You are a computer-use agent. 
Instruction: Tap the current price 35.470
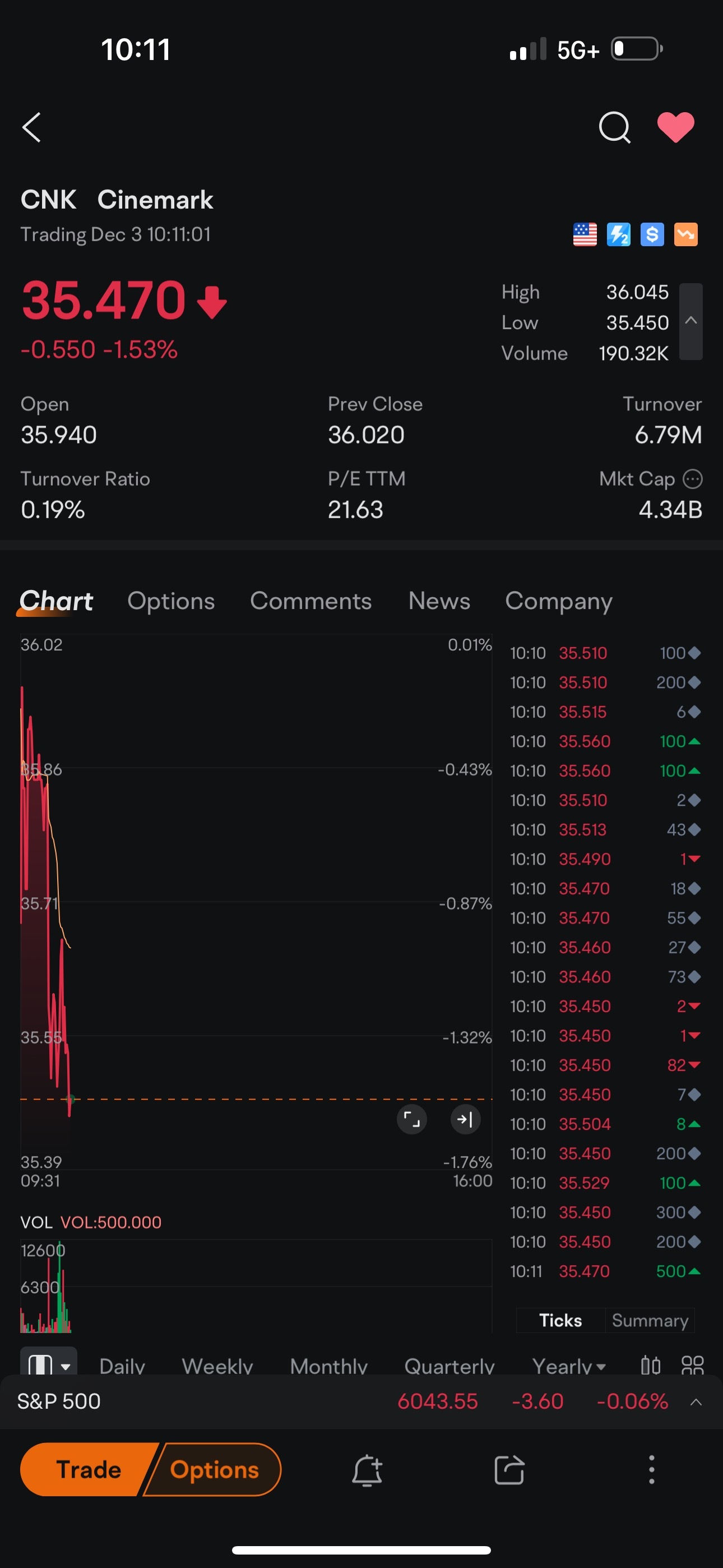point(104,300)
